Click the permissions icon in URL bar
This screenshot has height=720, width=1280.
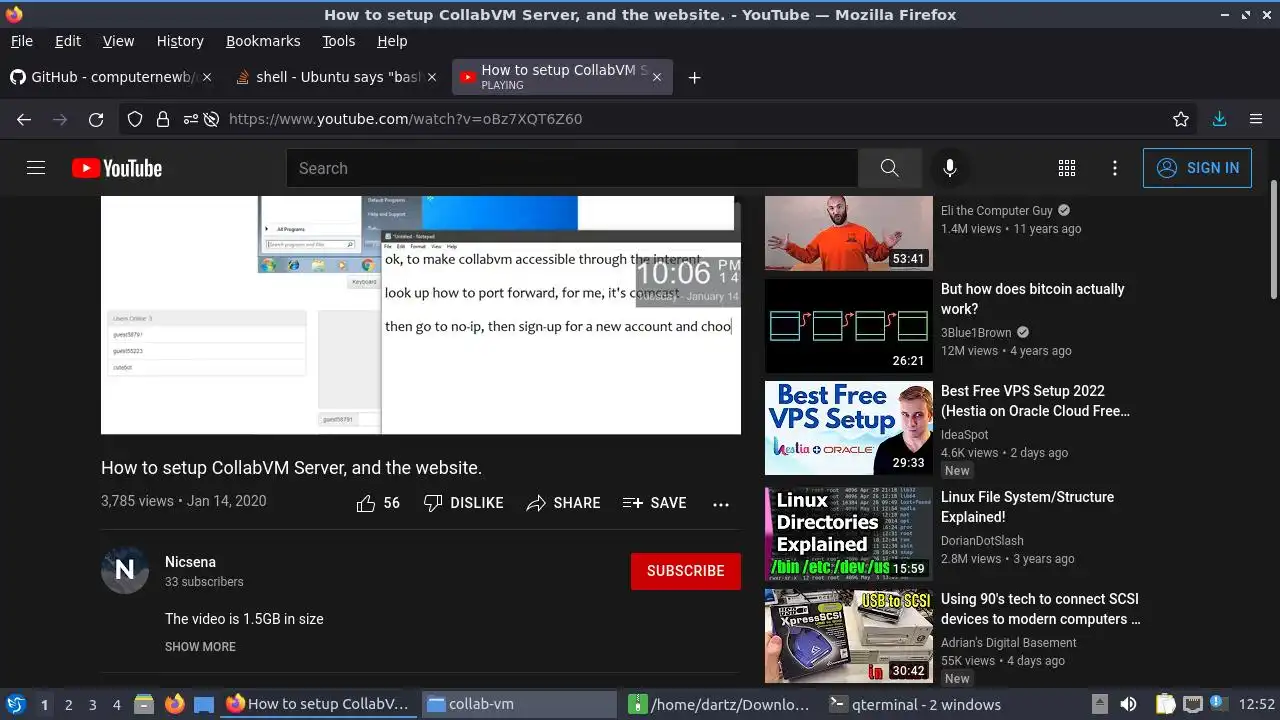(190, 119)
